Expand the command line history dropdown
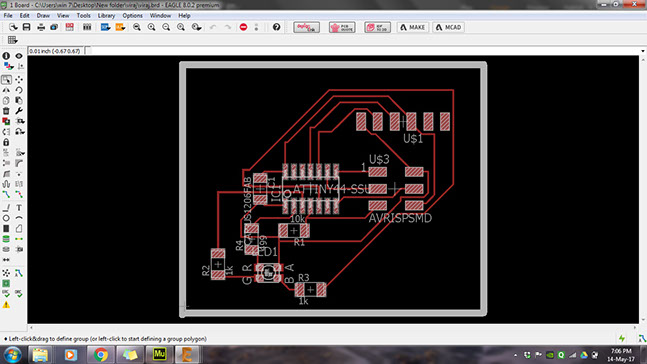This screenshot has height=364, width=647. tap(642, 51)
